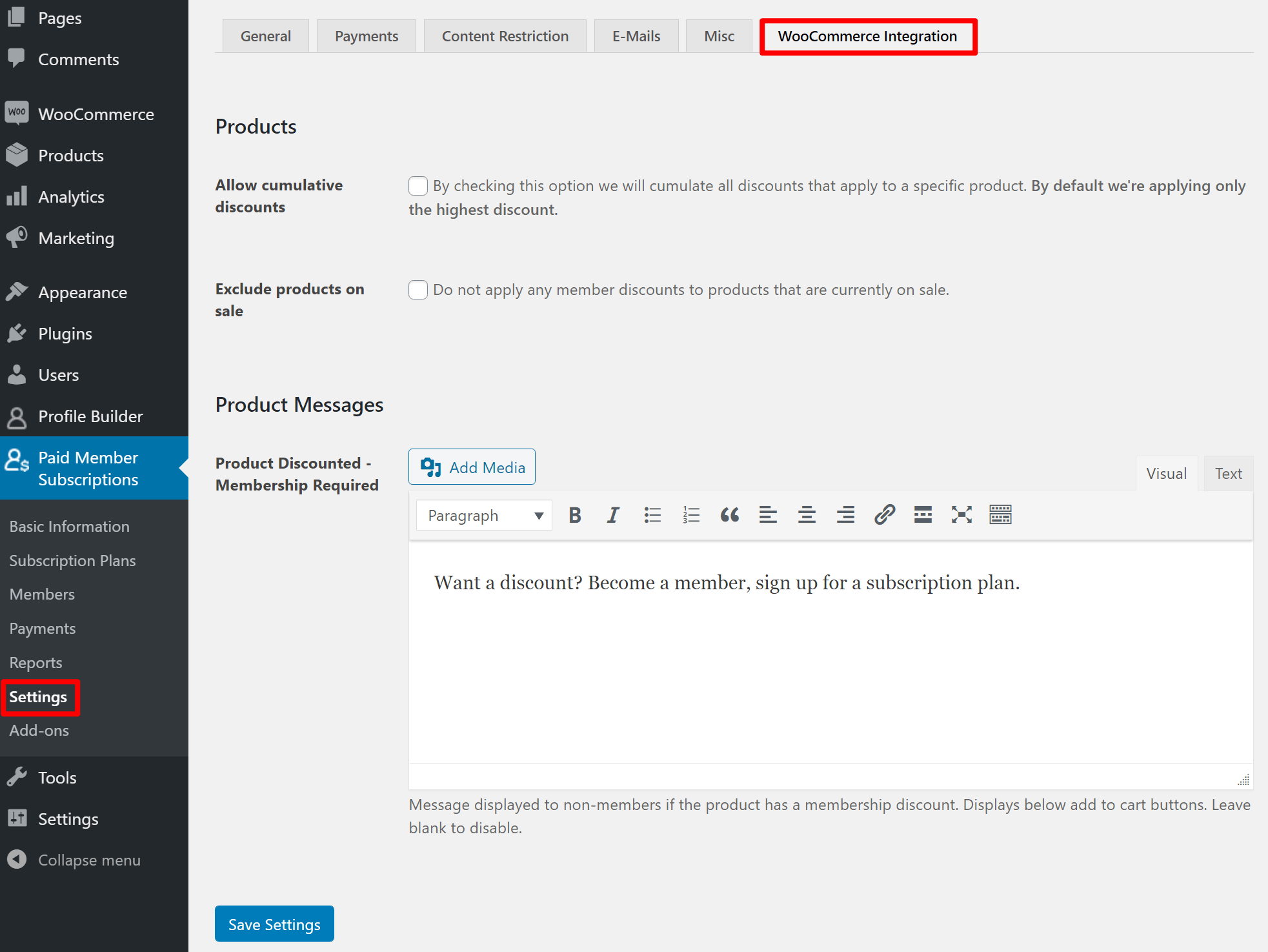The image size is (1268, 952).
Task: Open the Content Restriction tab
Action: click(x=505, y=36)
